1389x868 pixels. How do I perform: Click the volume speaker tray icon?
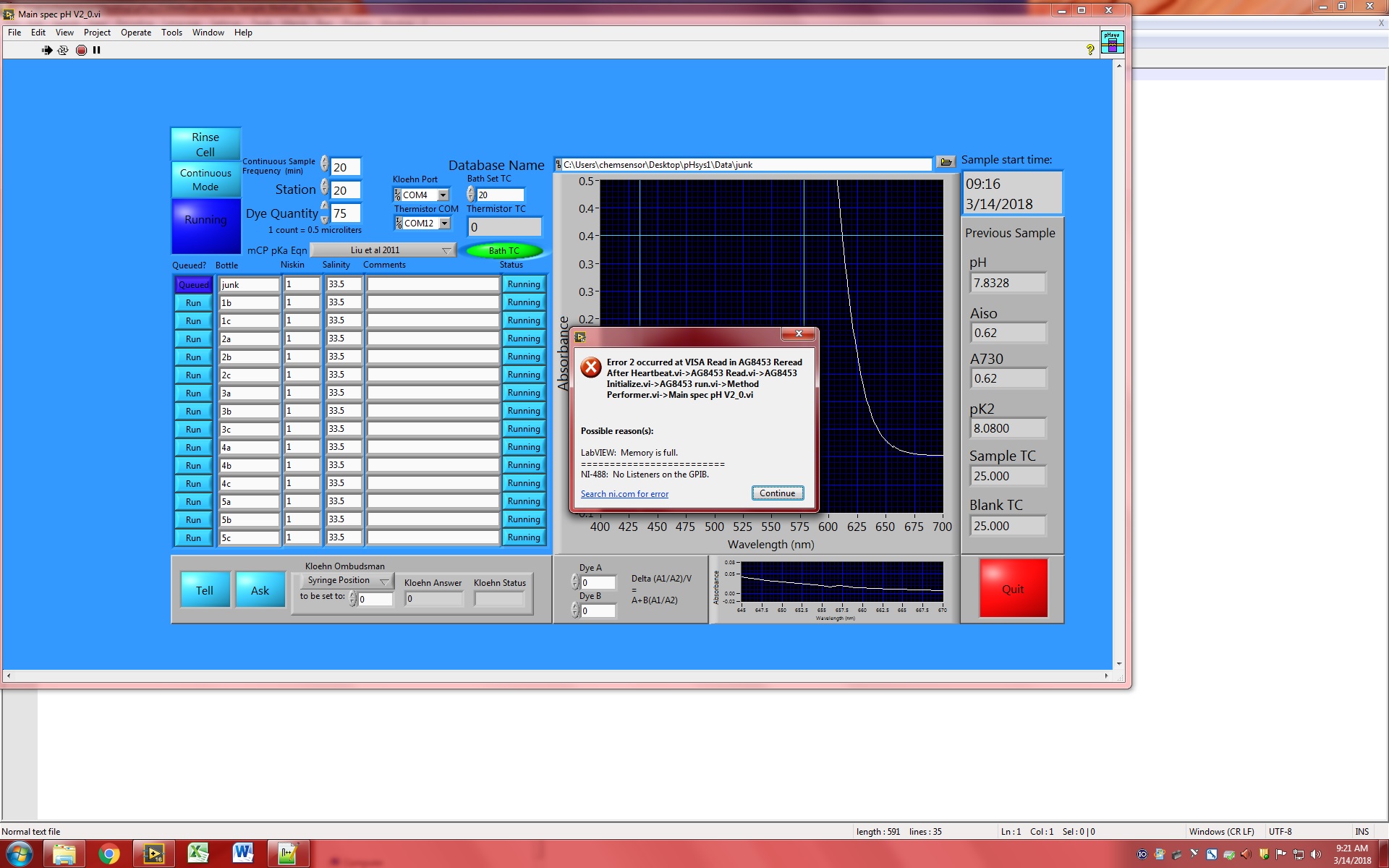[1316, 854]
